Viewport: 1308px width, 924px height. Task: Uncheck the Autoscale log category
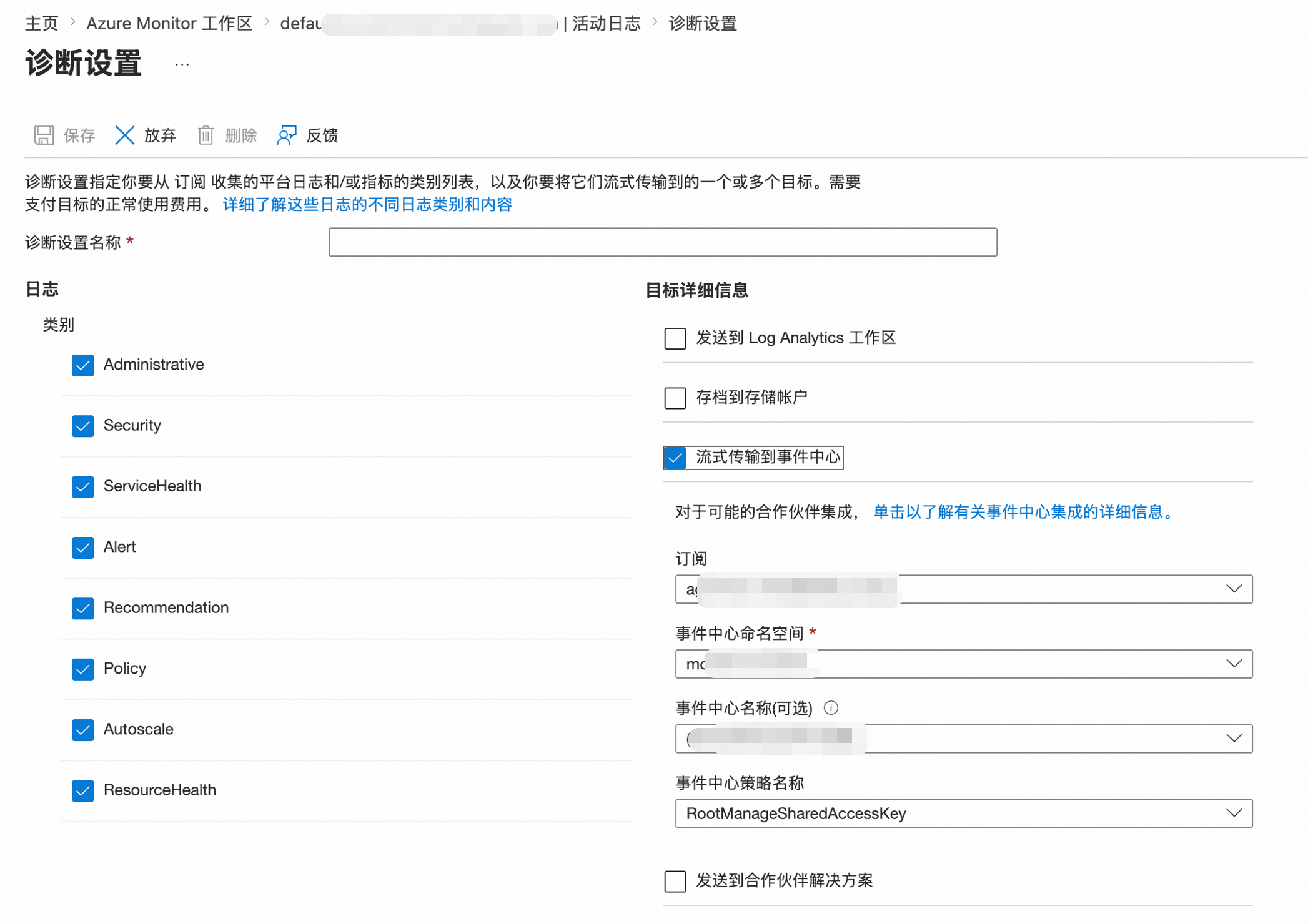(x=82, y=730)
